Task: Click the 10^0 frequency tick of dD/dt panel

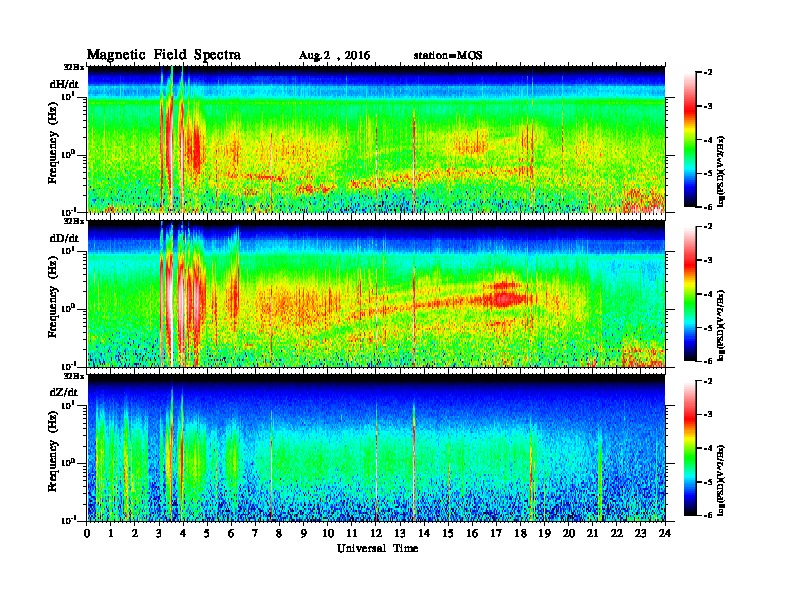Action: click(x=68, y=309)
